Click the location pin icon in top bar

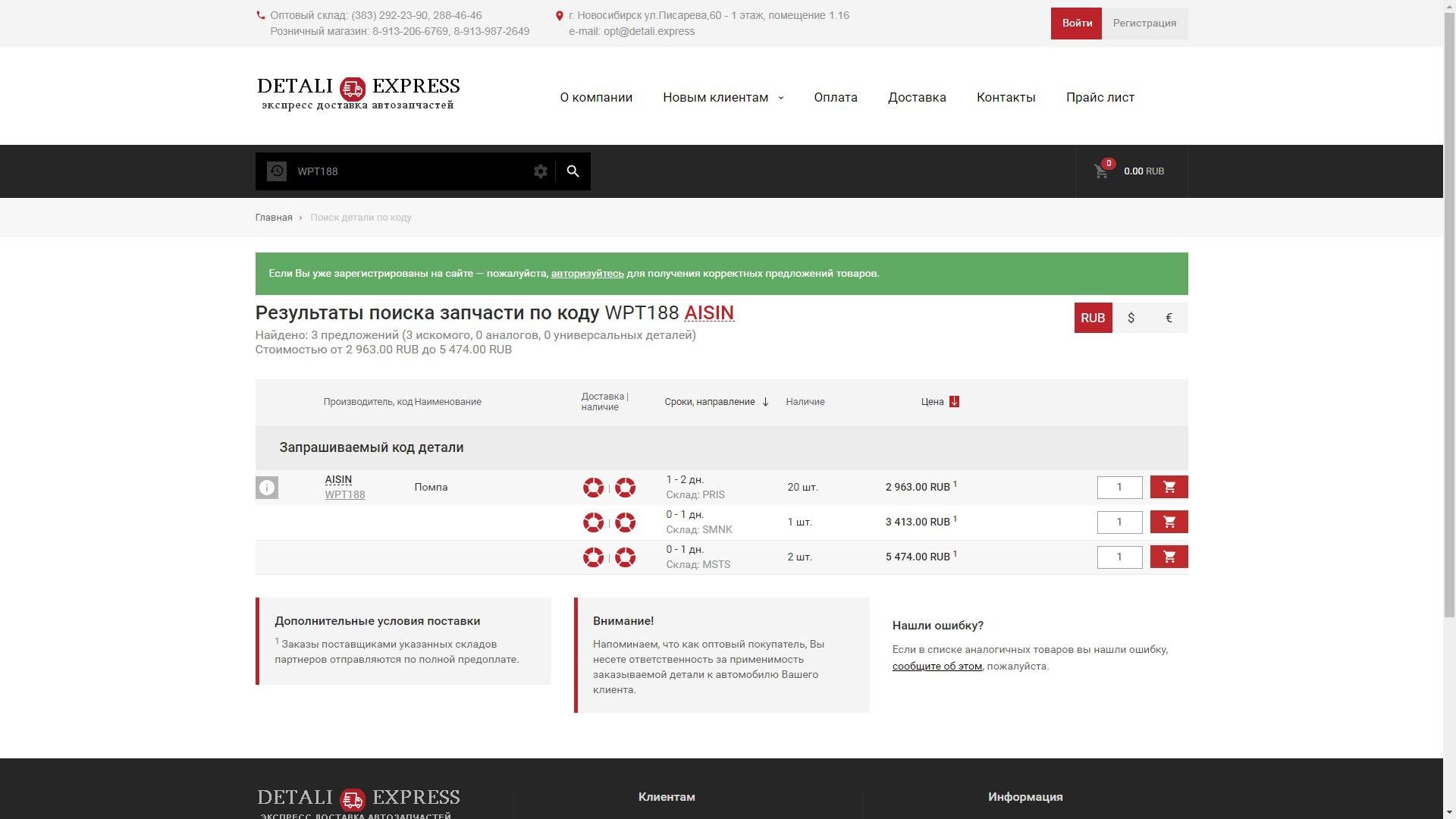(560, 16)
